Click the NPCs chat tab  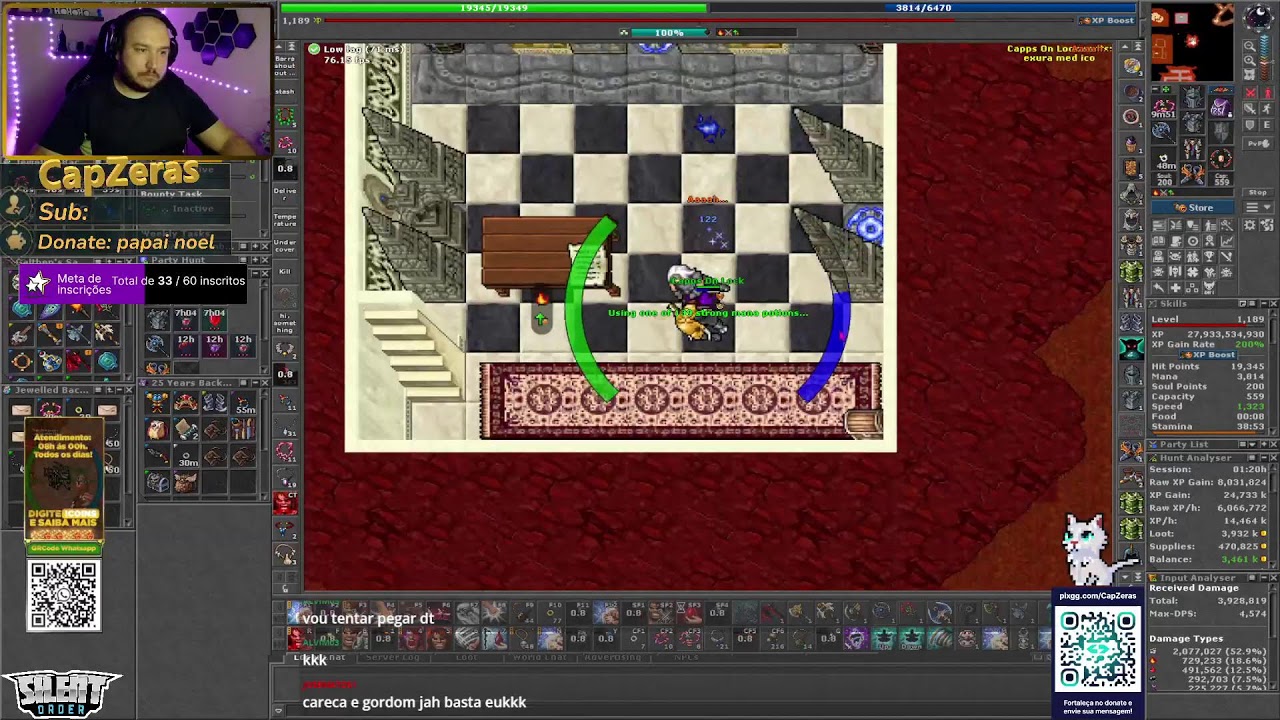(686, 657)
